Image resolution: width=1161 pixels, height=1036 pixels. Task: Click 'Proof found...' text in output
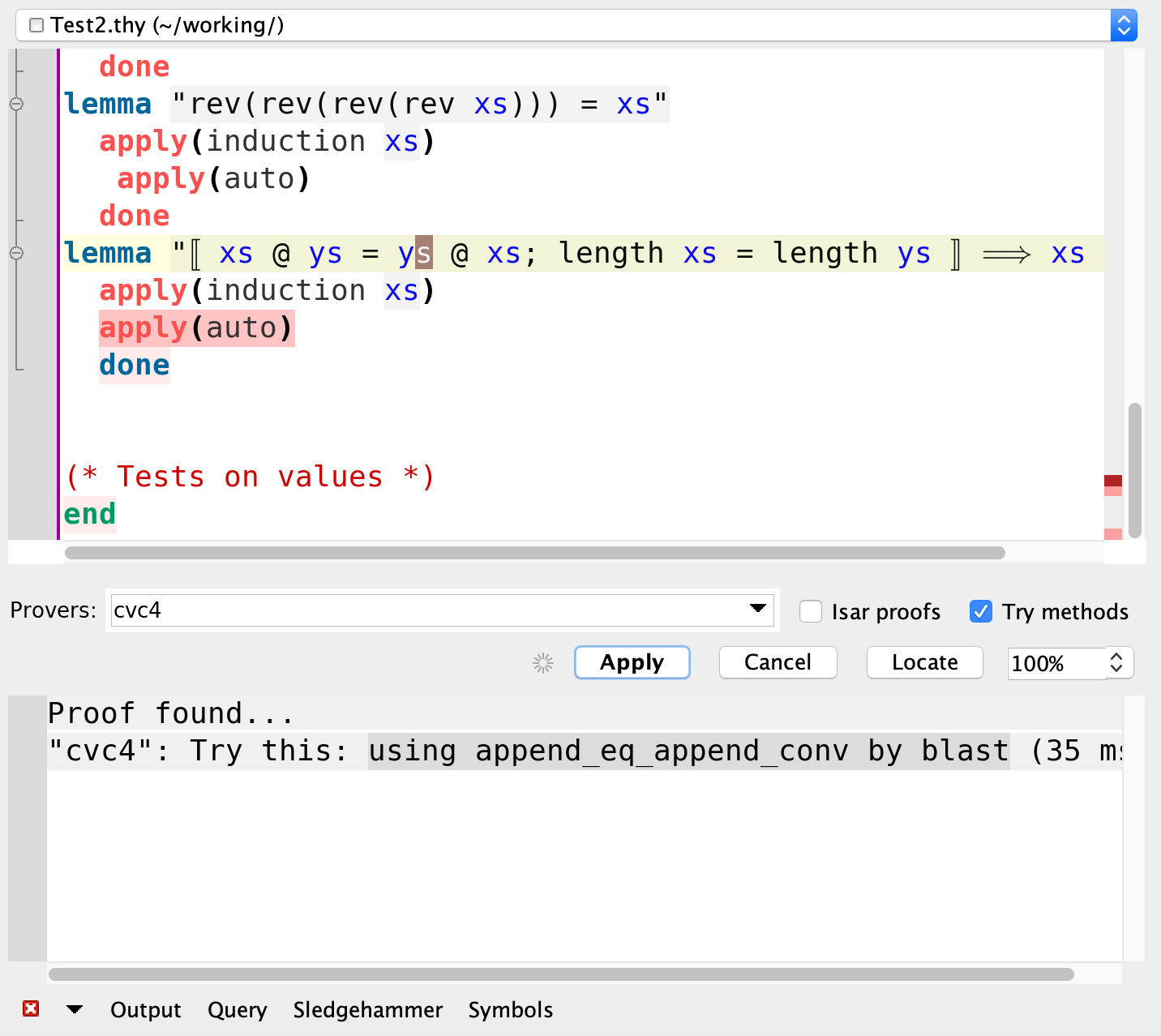[x=171, y=713]
